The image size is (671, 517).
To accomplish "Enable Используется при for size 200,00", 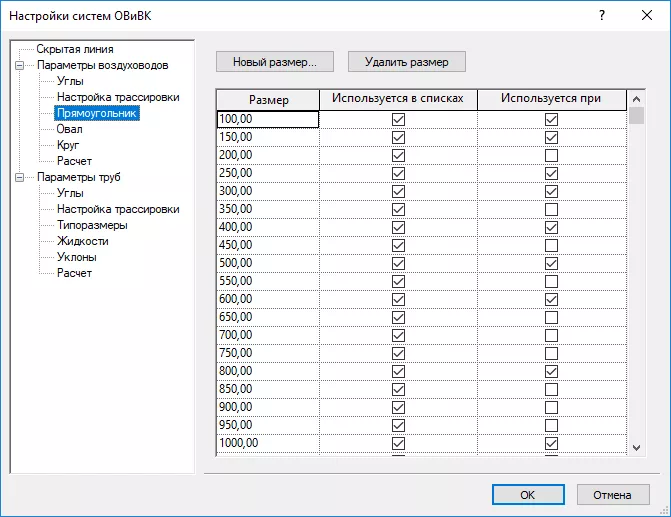I will coord(551,155).
